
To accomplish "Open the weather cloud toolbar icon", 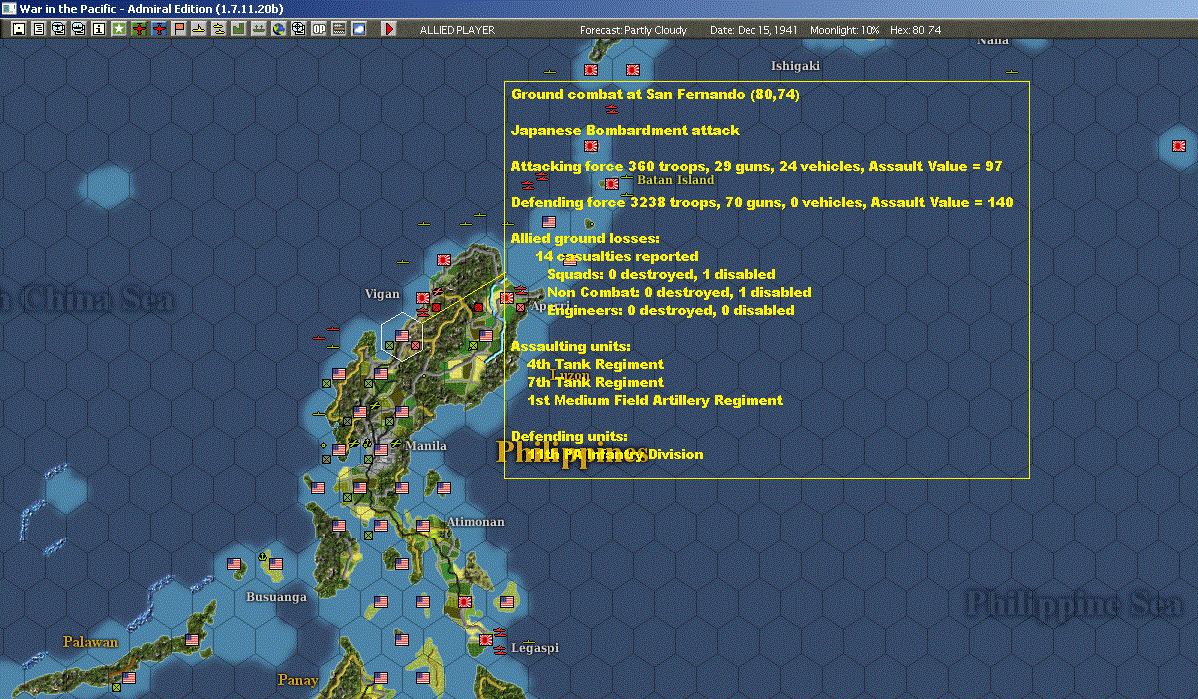I will pos(358,28).
